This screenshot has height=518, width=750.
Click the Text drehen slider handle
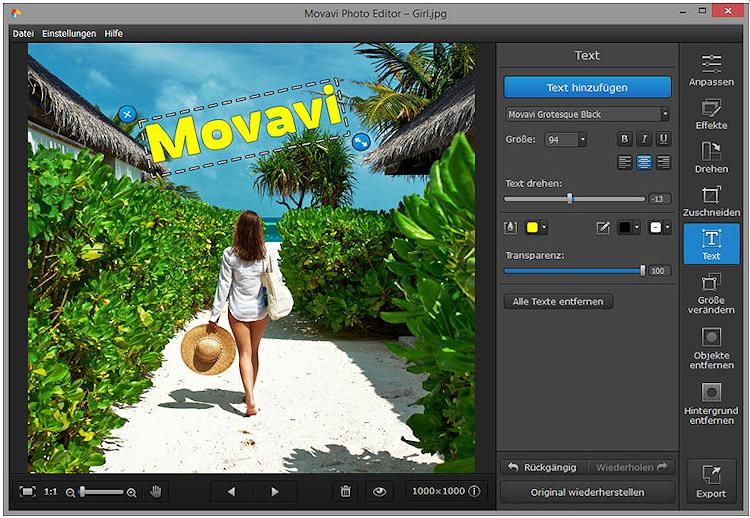coord(570,198)
